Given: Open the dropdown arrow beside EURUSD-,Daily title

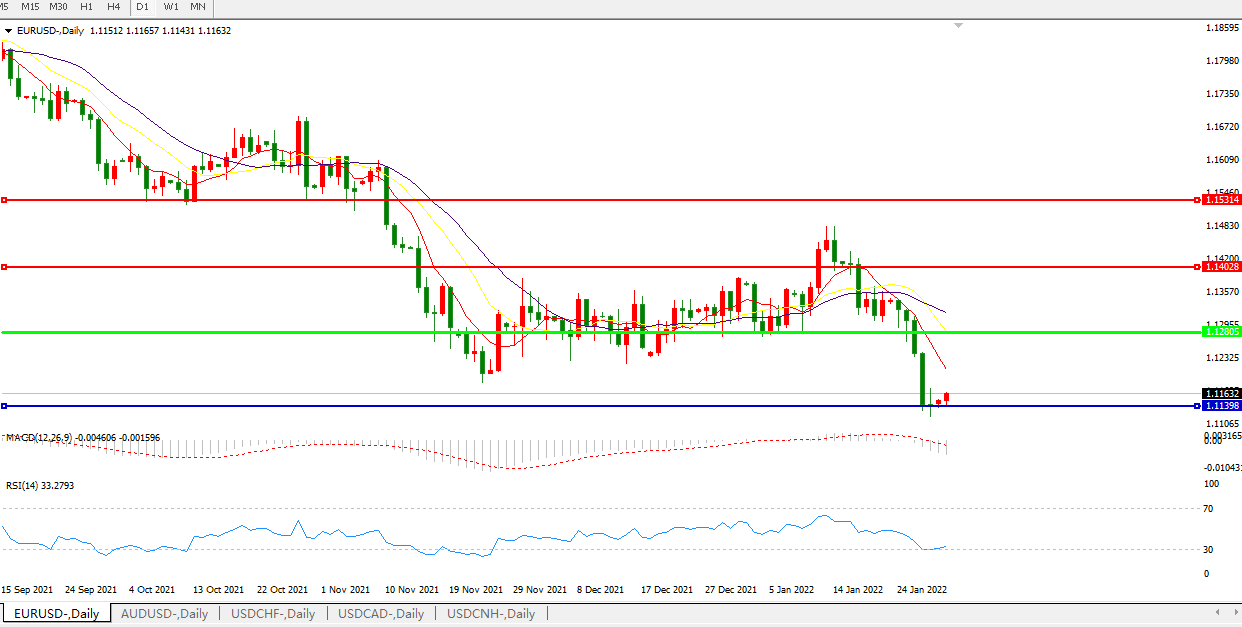Looking at the screenshot, I should pos(9,31).
